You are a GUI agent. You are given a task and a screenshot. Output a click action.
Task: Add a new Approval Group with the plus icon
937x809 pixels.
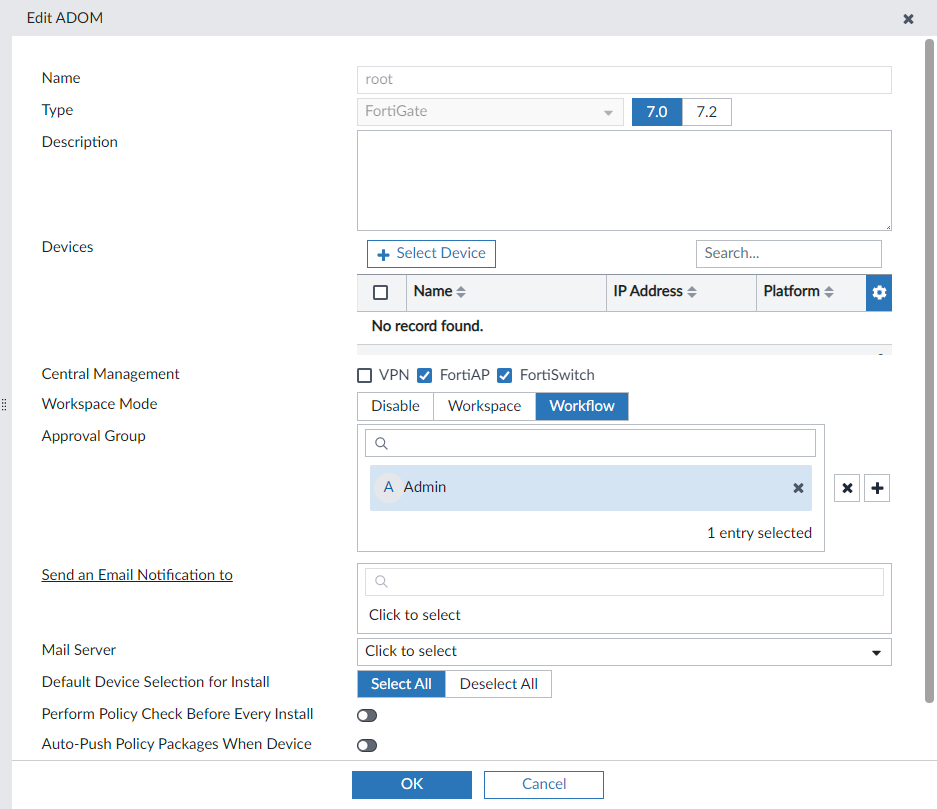point(875,487)
